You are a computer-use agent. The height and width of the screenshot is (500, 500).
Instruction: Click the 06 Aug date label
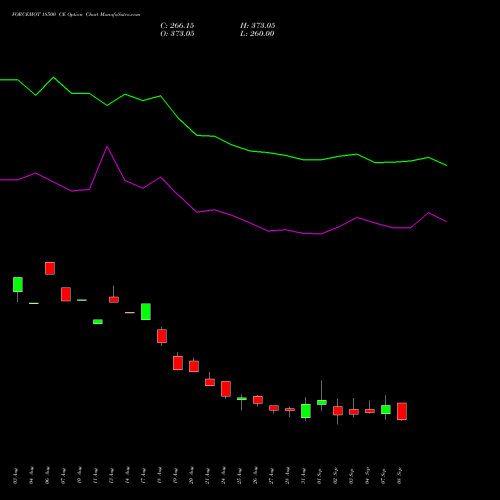47,476
